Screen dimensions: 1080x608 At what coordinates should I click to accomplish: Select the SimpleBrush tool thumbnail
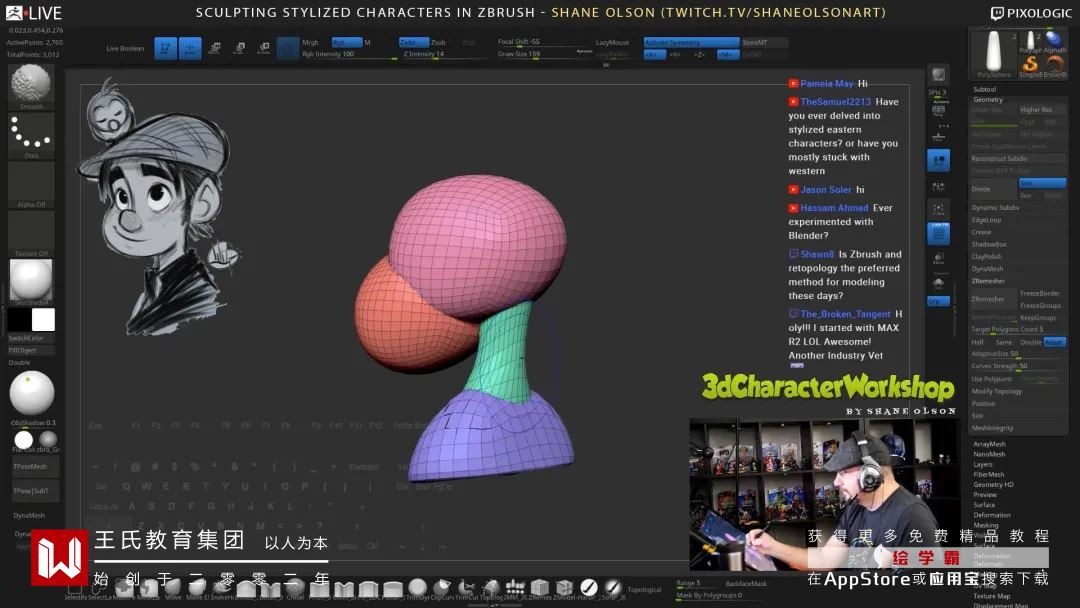(1030, 65)
